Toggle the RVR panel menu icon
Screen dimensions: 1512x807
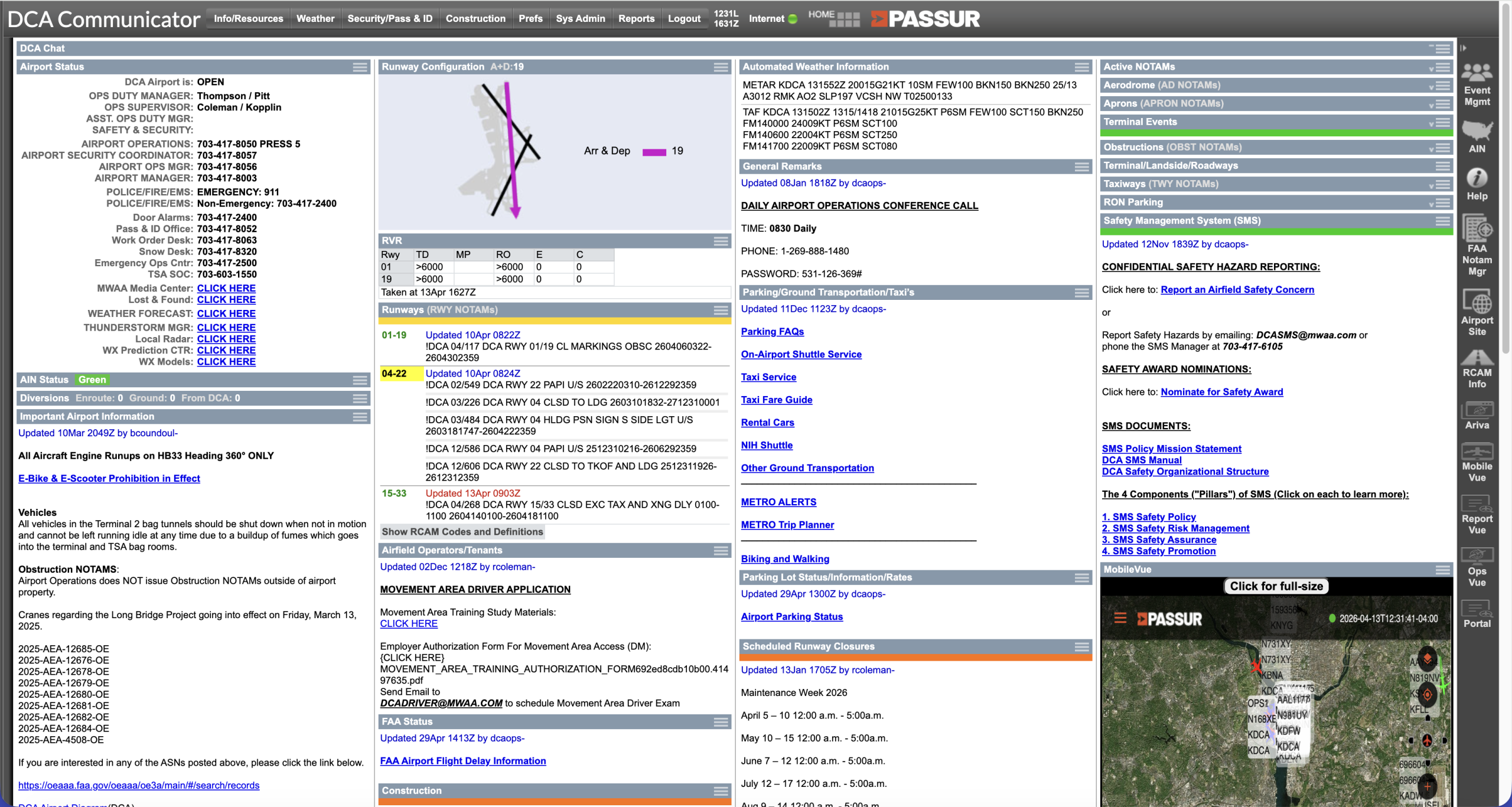click(721, 241)
